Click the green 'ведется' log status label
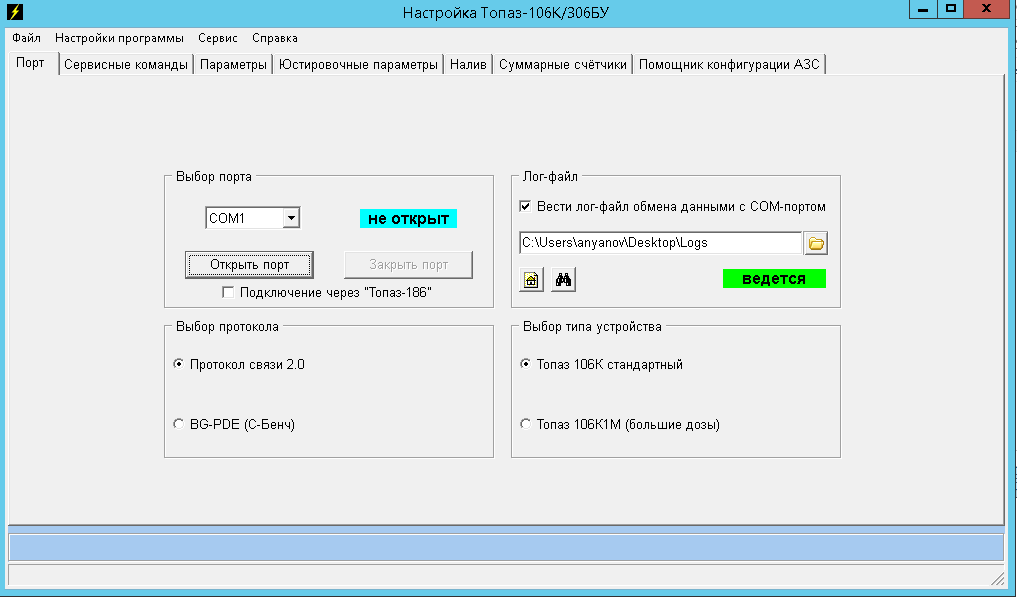The width and height of the screenshot is (1017, 597). (x=774, y=278)
